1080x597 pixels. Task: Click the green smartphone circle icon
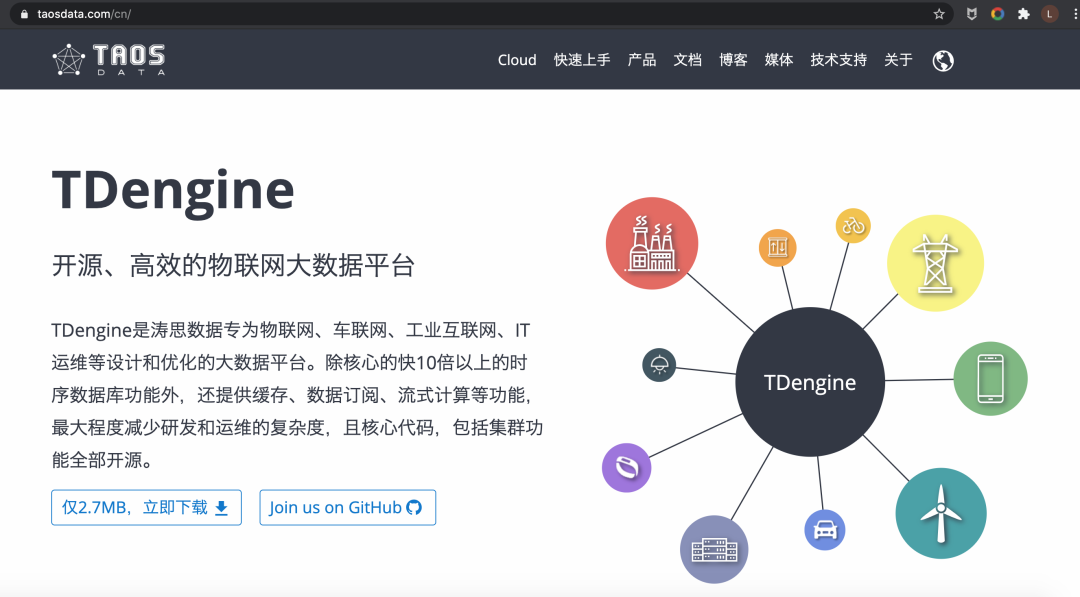point(990,378)
